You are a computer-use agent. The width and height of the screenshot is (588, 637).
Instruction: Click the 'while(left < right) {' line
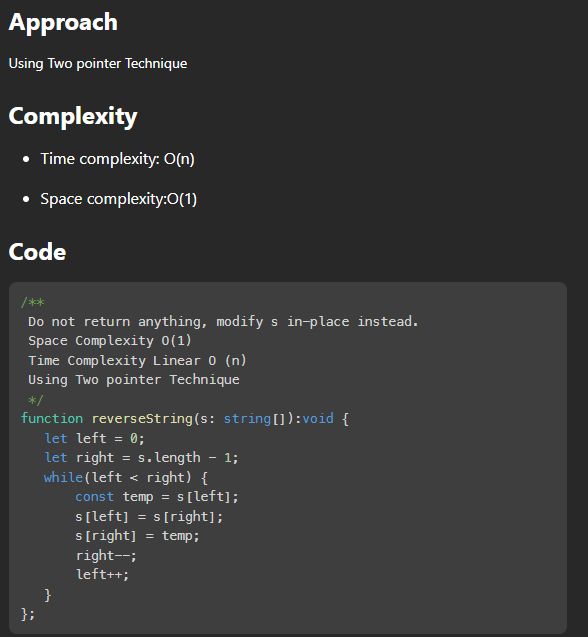click(126, 477)
